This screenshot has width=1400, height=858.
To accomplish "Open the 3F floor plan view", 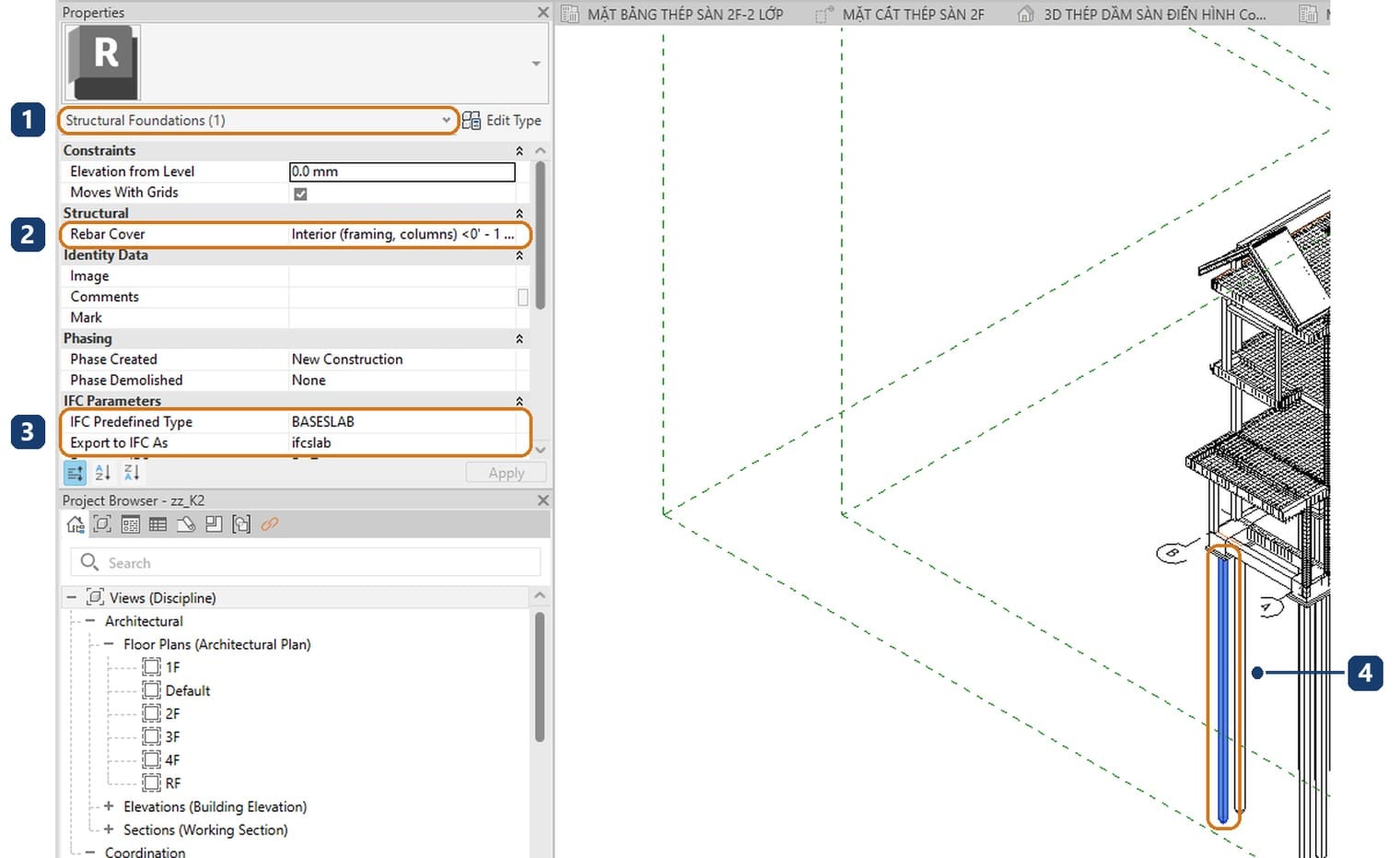I will coord(173,736).
